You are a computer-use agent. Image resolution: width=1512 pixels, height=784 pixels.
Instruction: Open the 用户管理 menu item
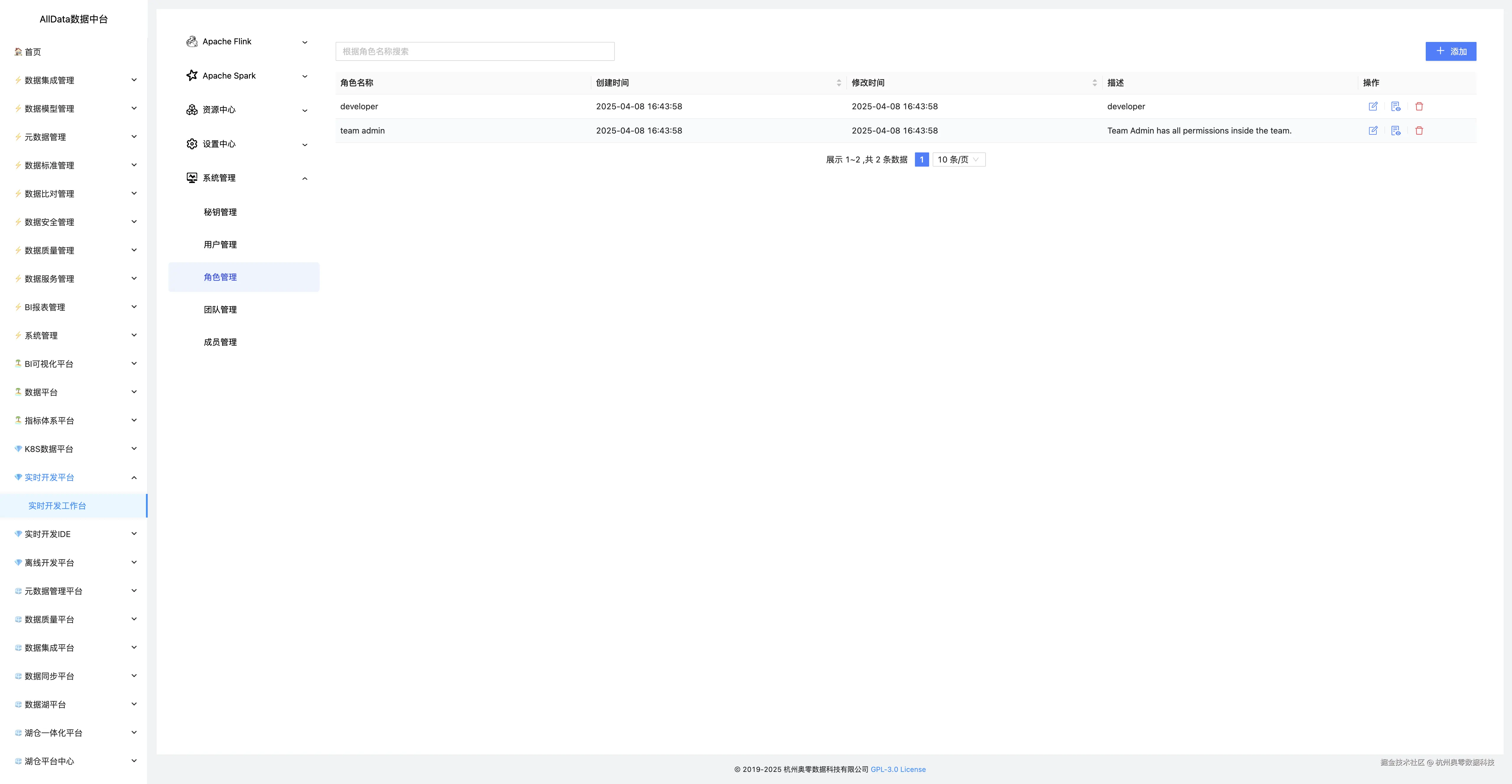220,245
